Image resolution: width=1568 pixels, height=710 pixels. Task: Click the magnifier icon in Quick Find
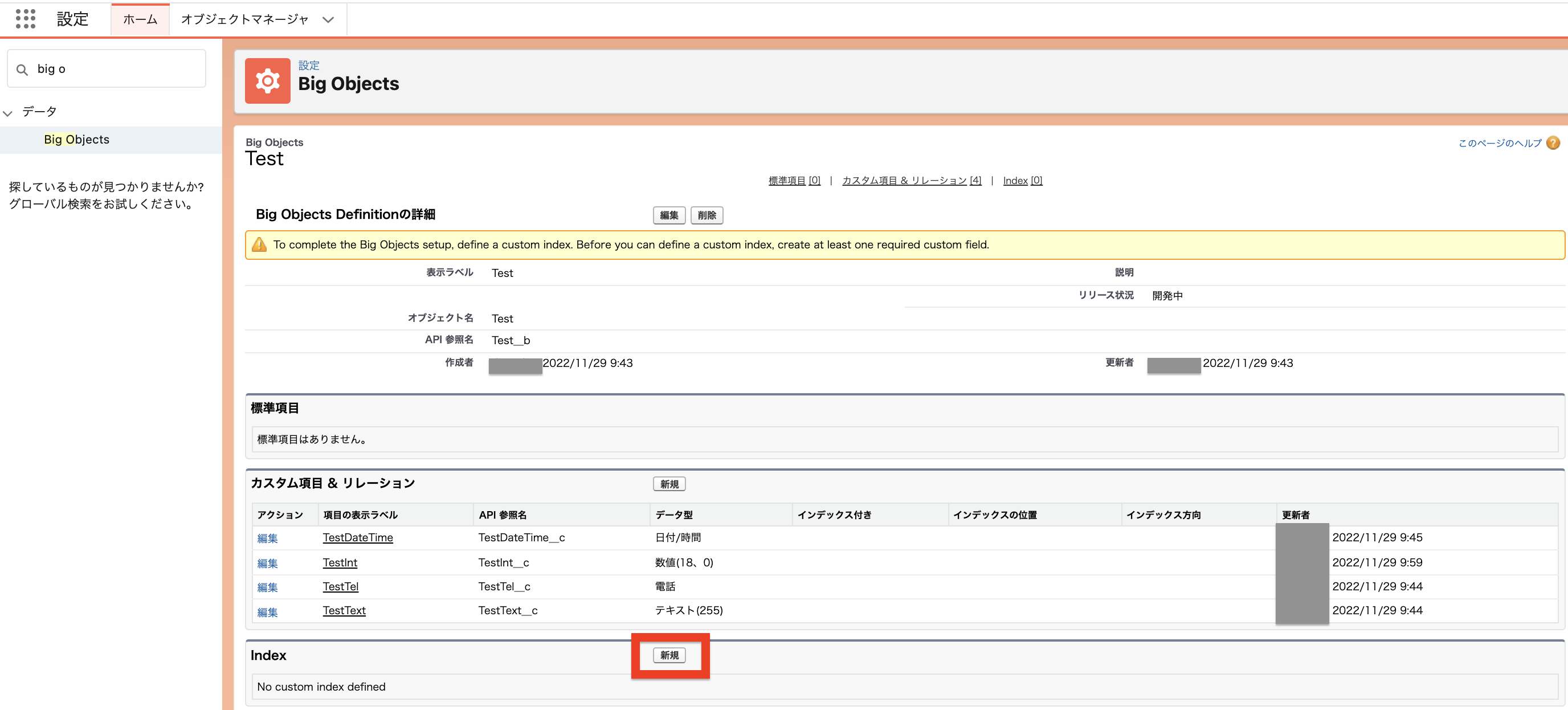tap(23, 68)
